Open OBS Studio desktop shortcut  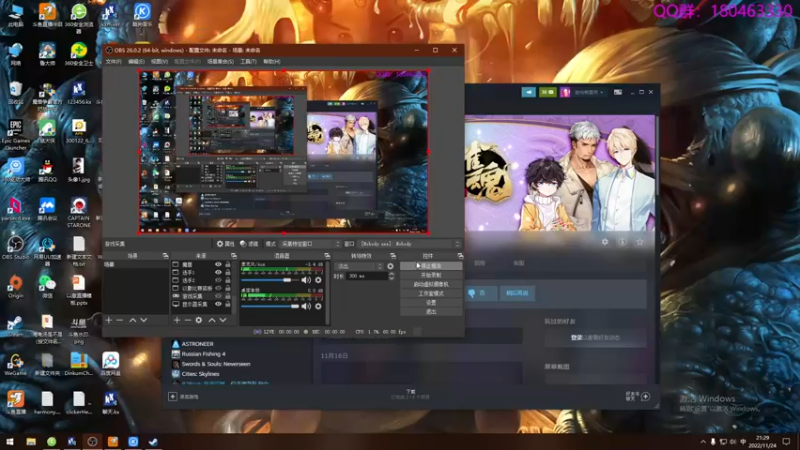pos(15,247)
